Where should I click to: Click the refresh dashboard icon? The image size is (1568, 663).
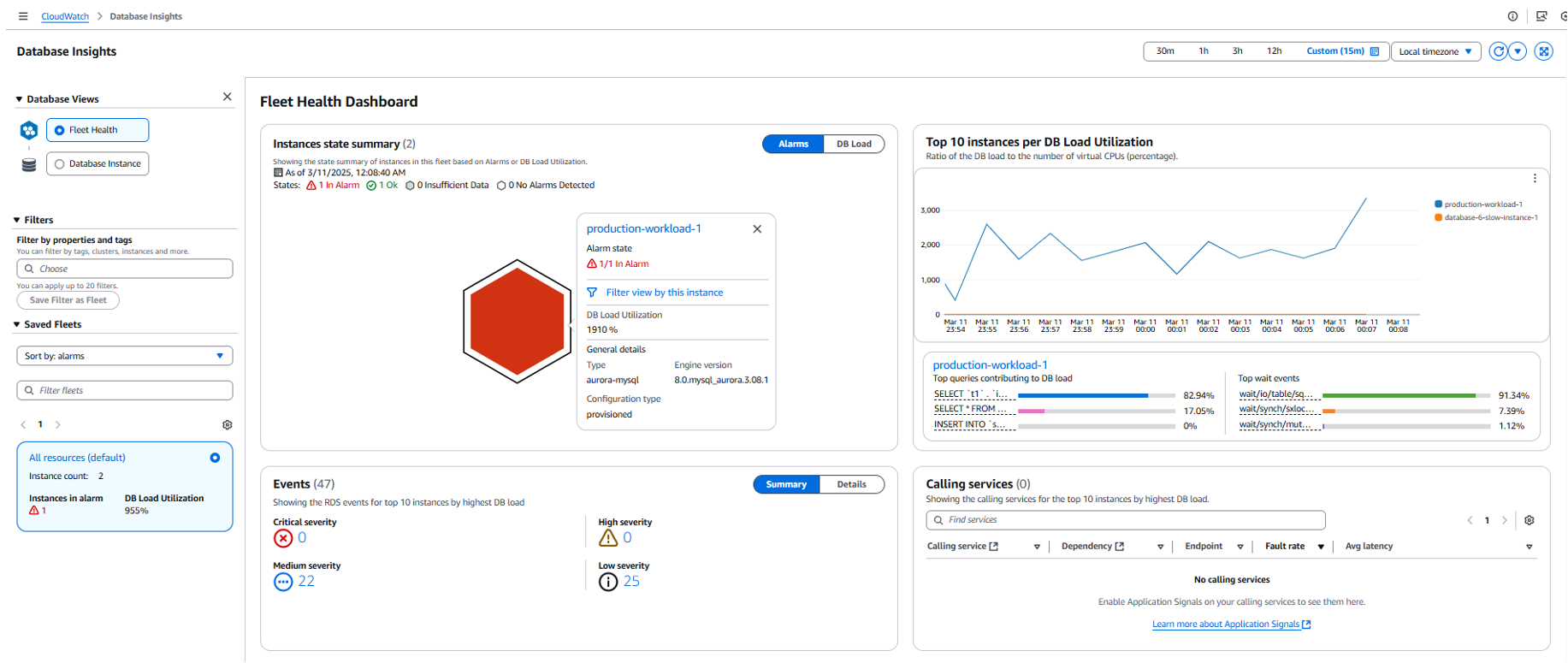[x=1498, y=51]
